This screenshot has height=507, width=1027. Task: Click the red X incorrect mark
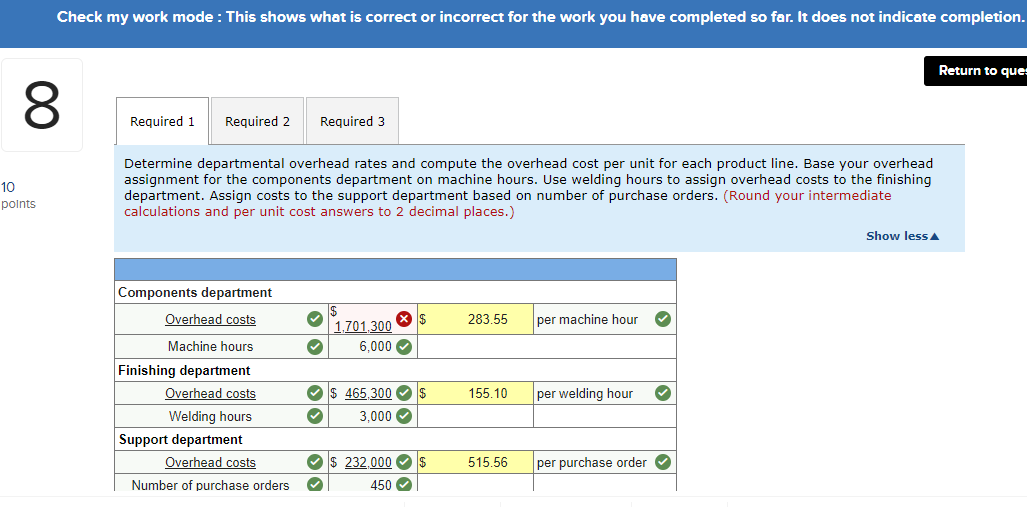(x=405, y=319)
